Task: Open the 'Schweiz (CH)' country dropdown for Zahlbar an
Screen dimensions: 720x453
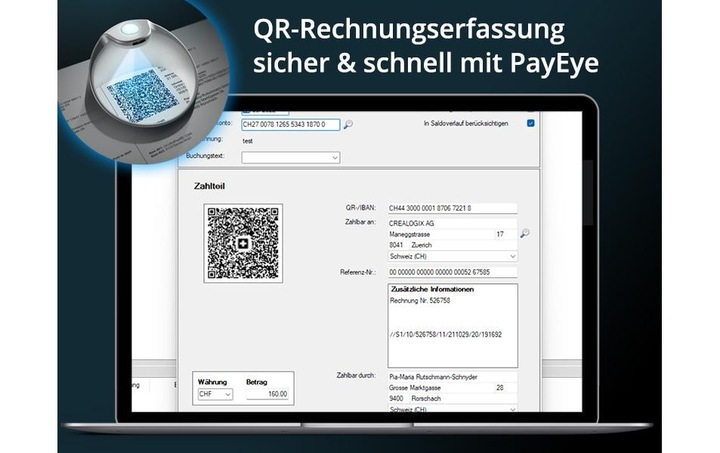Action: pos(453,256)
